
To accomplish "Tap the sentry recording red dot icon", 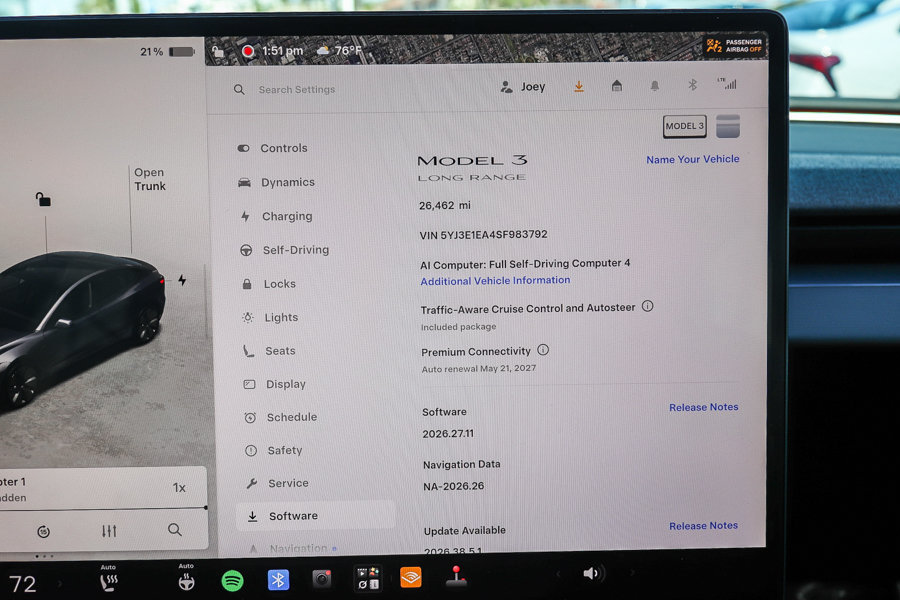I will tap(247, 51).
